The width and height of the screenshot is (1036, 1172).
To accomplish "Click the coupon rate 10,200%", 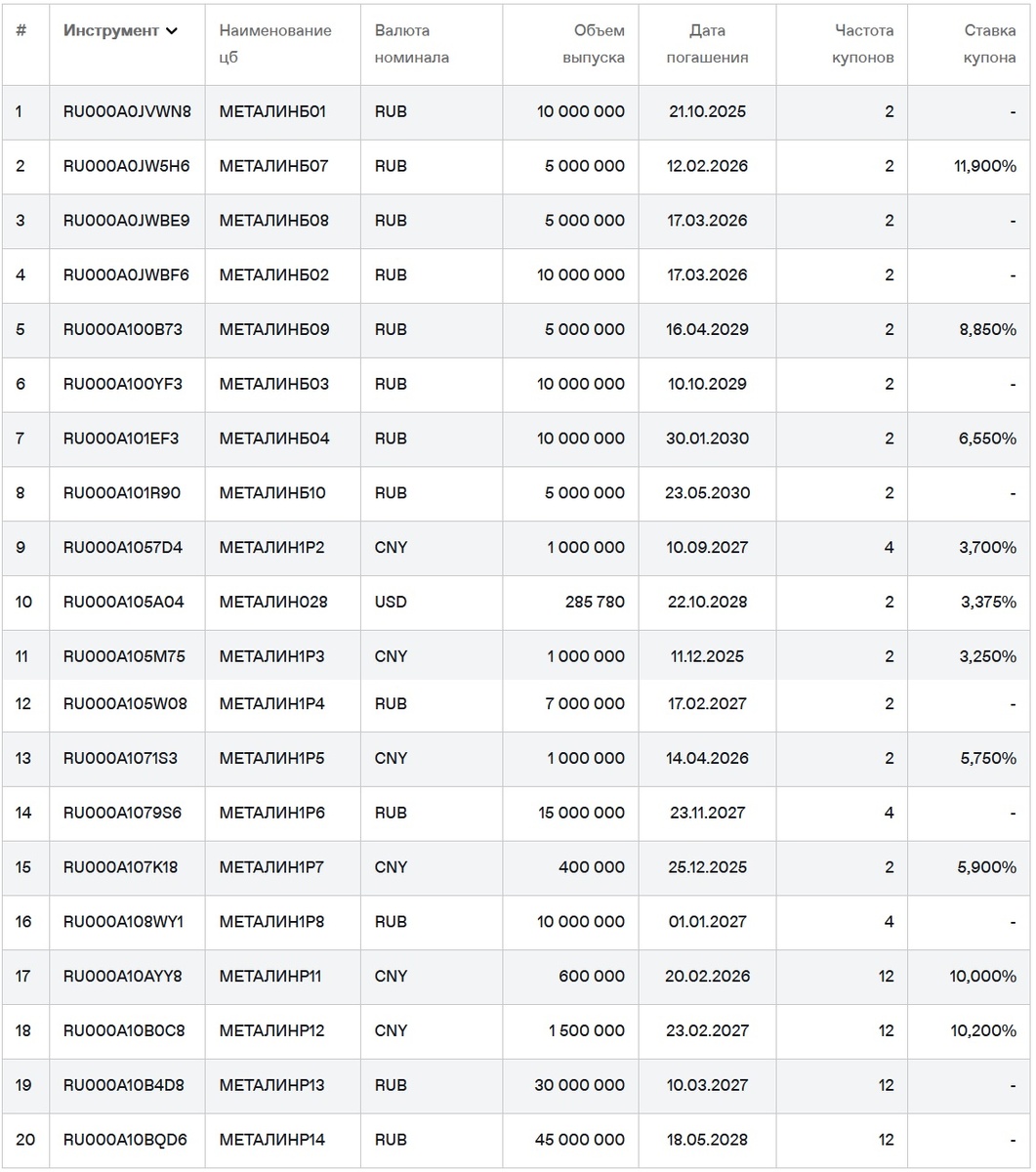I will pos(983,1032).
